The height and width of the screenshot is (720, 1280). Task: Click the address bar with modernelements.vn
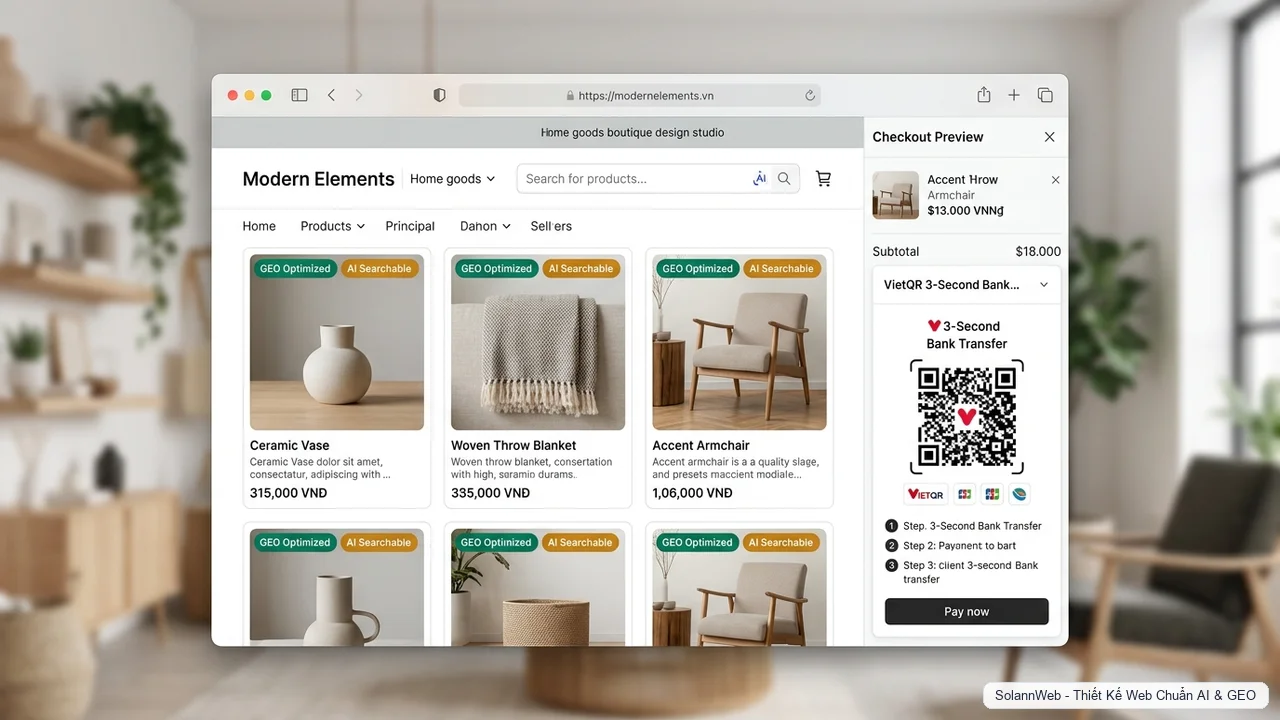640,96
